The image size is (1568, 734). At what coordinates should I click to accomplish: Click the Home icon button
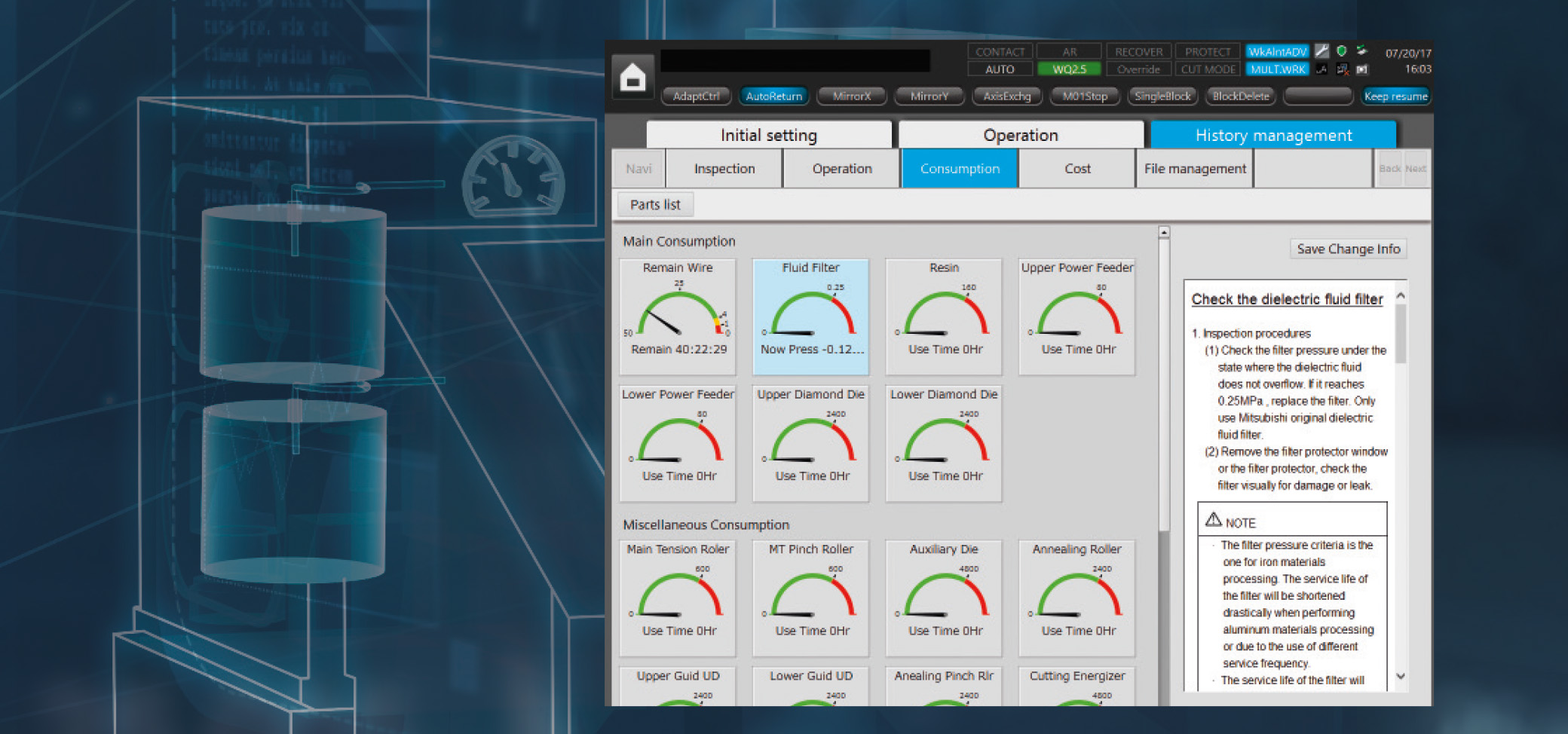tap(632, 77)
